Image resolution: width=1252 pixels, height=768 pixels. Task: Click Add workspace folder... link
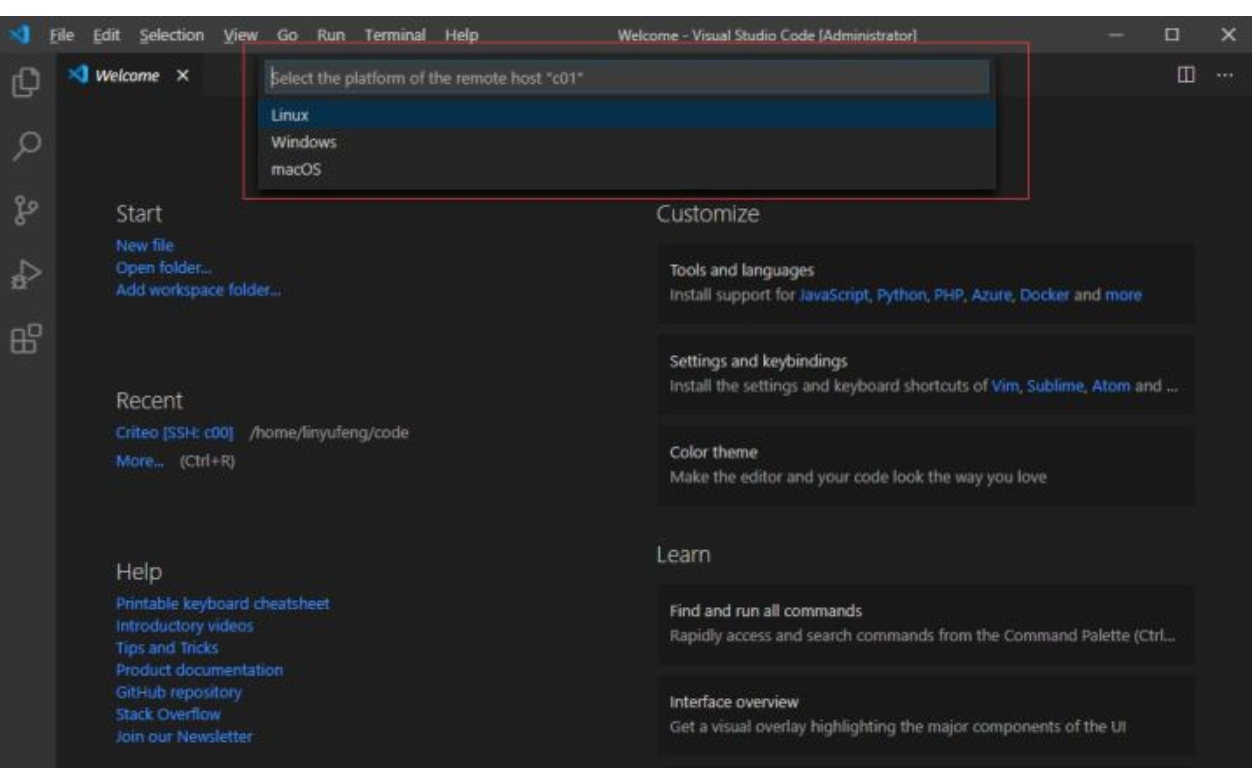click(x=198, y=290)
